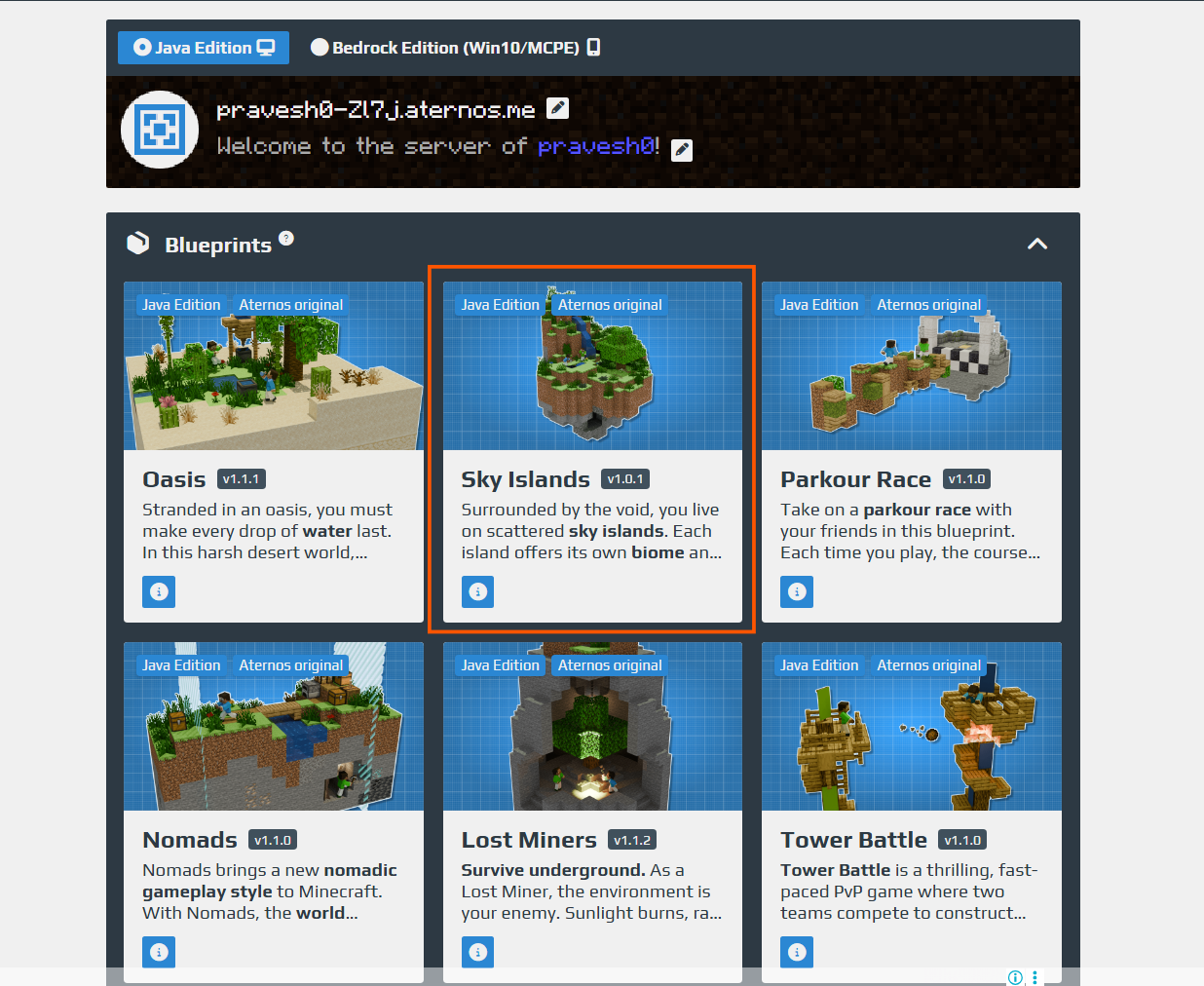Click the Java Edition tag on Lost Miners
The height and width of the screenshot is (986, 1204).
click(x=500, y=665)
